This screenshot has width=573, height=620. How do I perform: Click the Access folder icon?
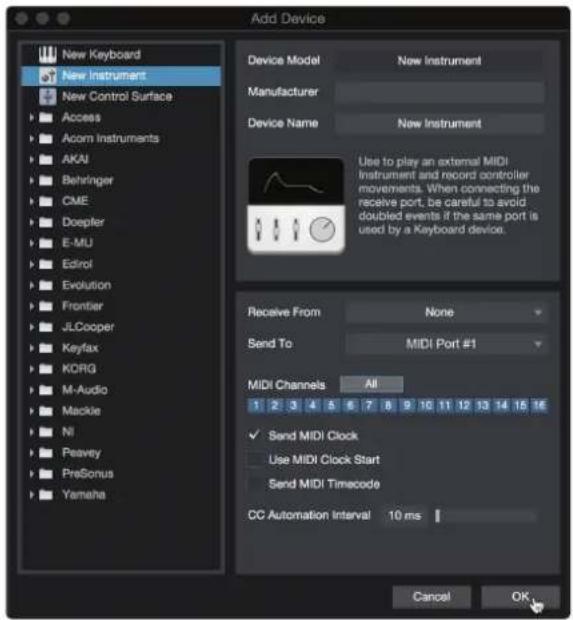[46, 117]
